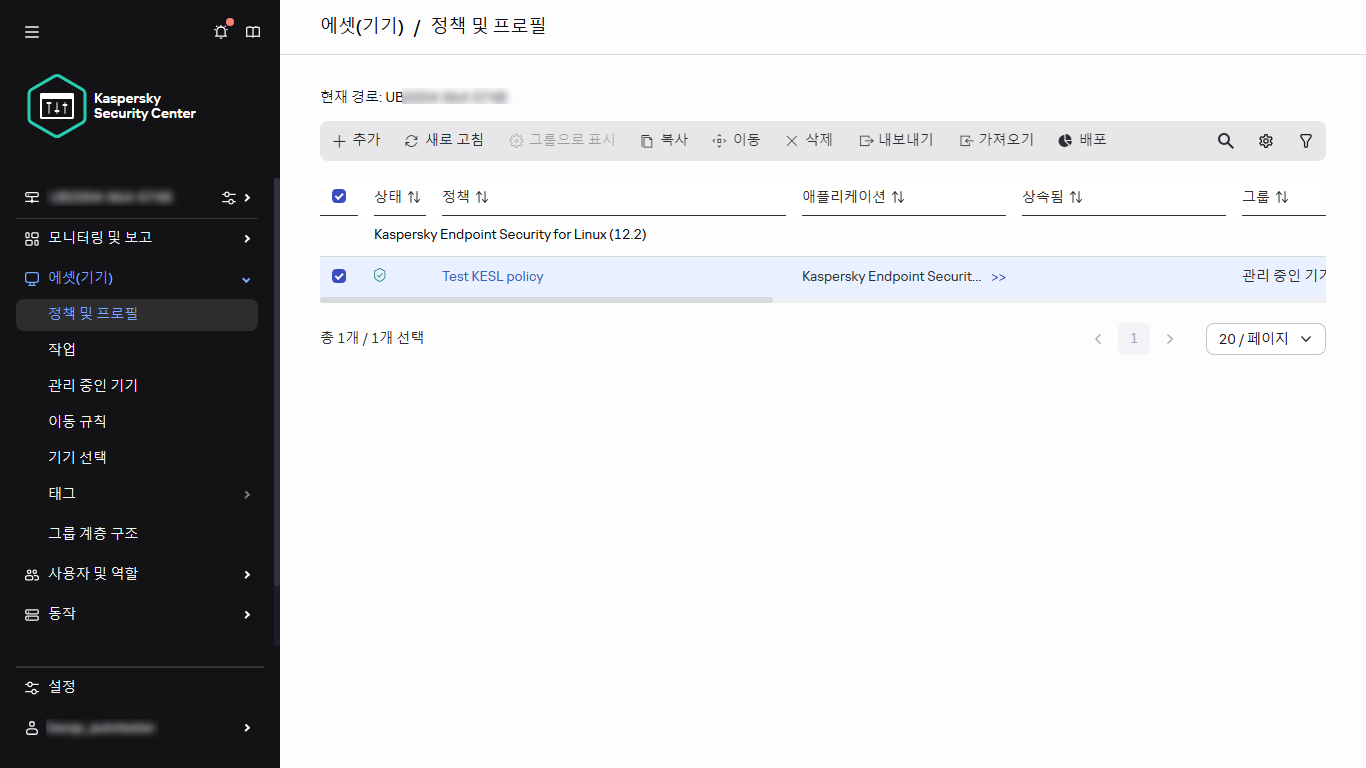
Task: Toggle the select-all checkbox in header
Action: [x=339, y=196]
